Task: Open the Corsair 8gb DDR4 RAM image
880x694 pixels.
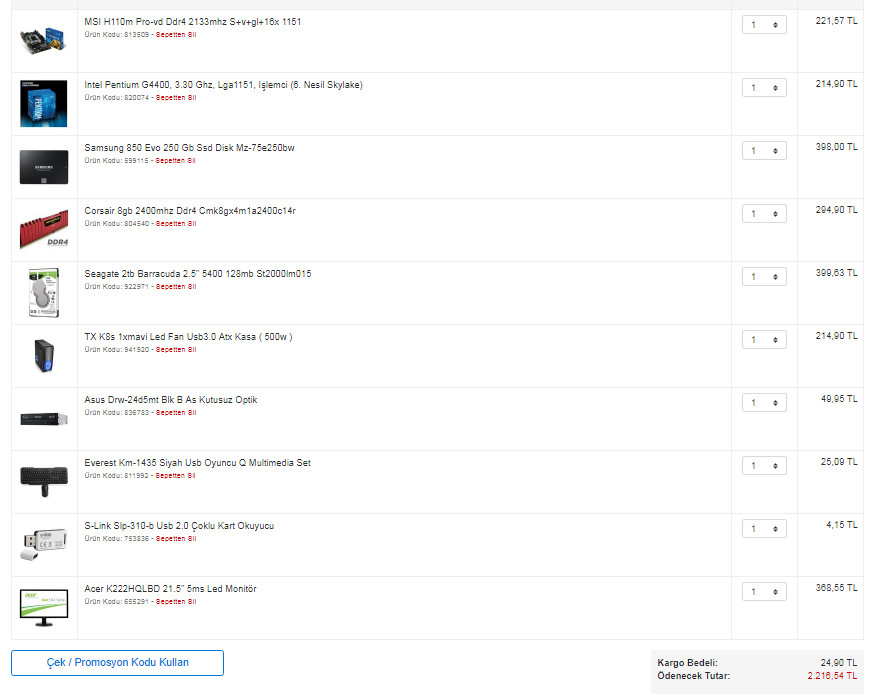Action: (44, 229)
